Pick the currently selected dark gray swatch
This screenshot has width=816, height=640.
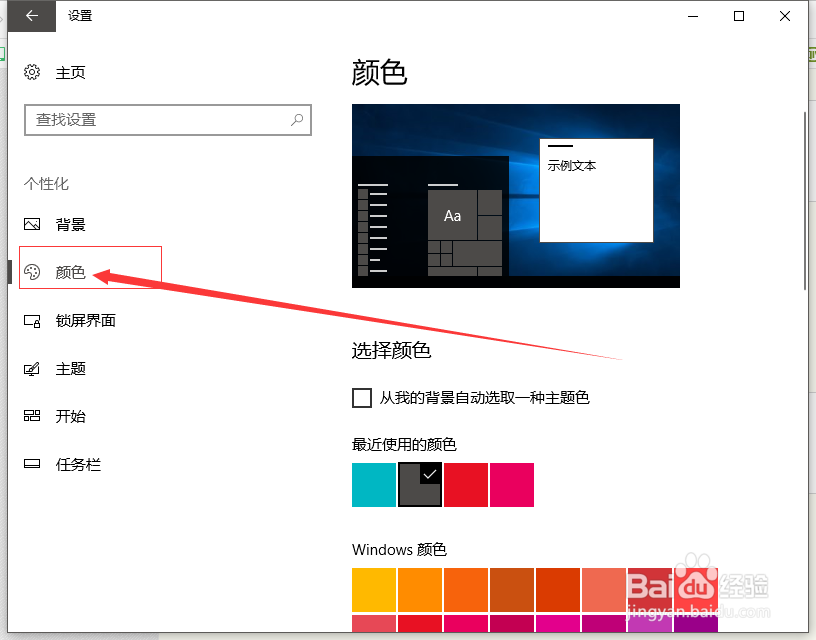420,484
